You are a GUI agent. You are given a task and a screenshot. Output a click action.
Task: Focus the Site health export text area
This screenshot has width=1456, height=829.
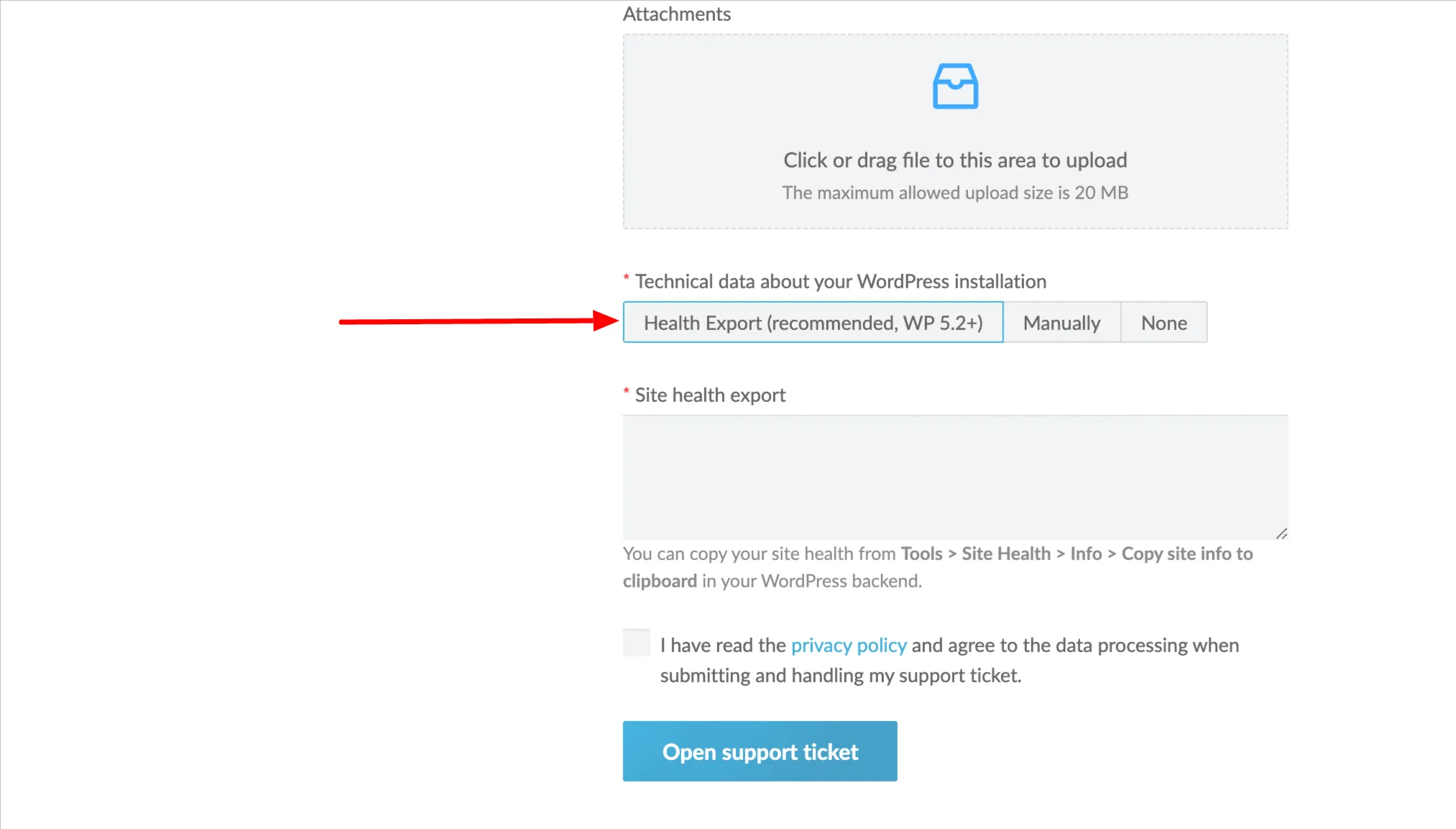955,477
